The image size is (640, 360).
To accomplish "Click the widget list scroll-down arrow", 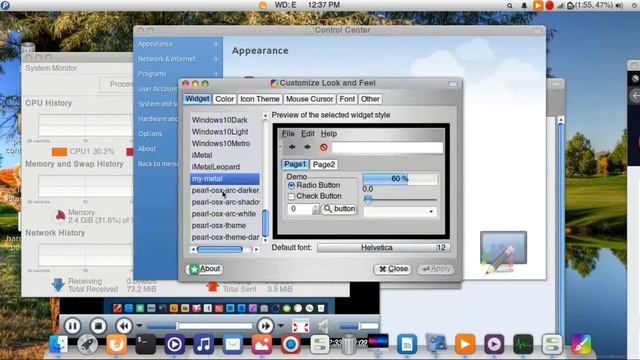I will click(x=265, y=241).
